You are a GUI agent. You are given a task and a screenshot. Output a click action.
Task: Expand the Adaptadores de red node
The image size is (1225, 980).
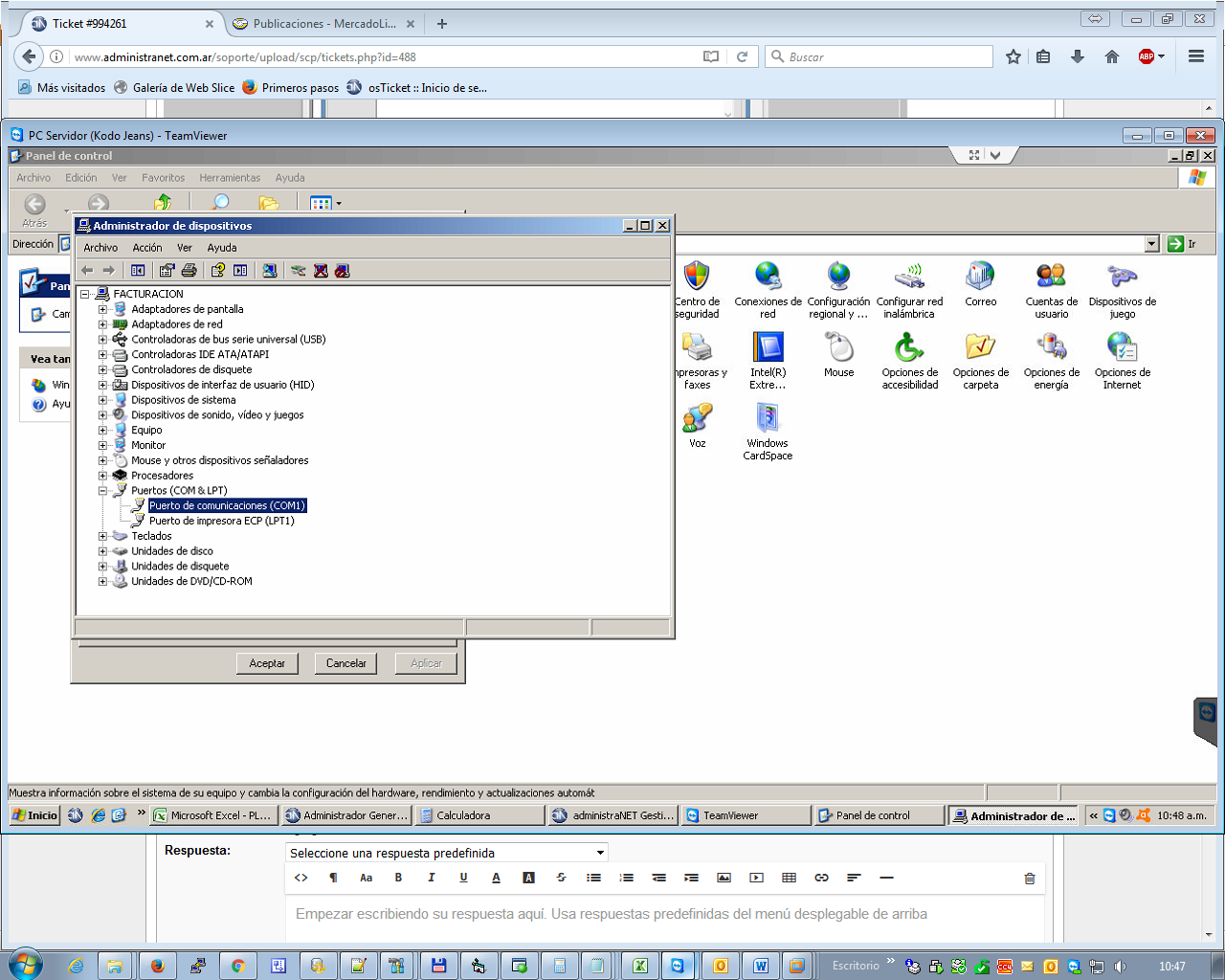[102, 324]
